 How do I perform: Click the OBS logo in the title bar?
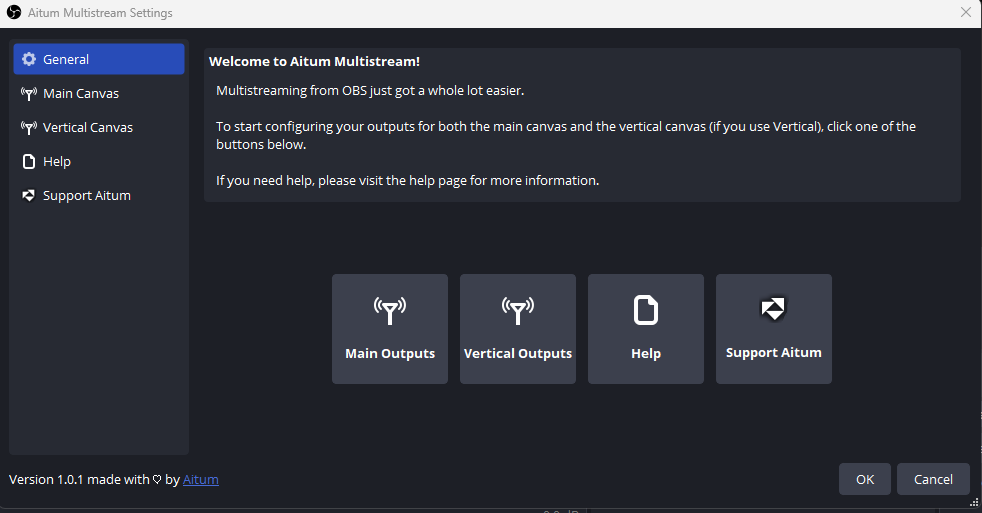coord(14,13)
